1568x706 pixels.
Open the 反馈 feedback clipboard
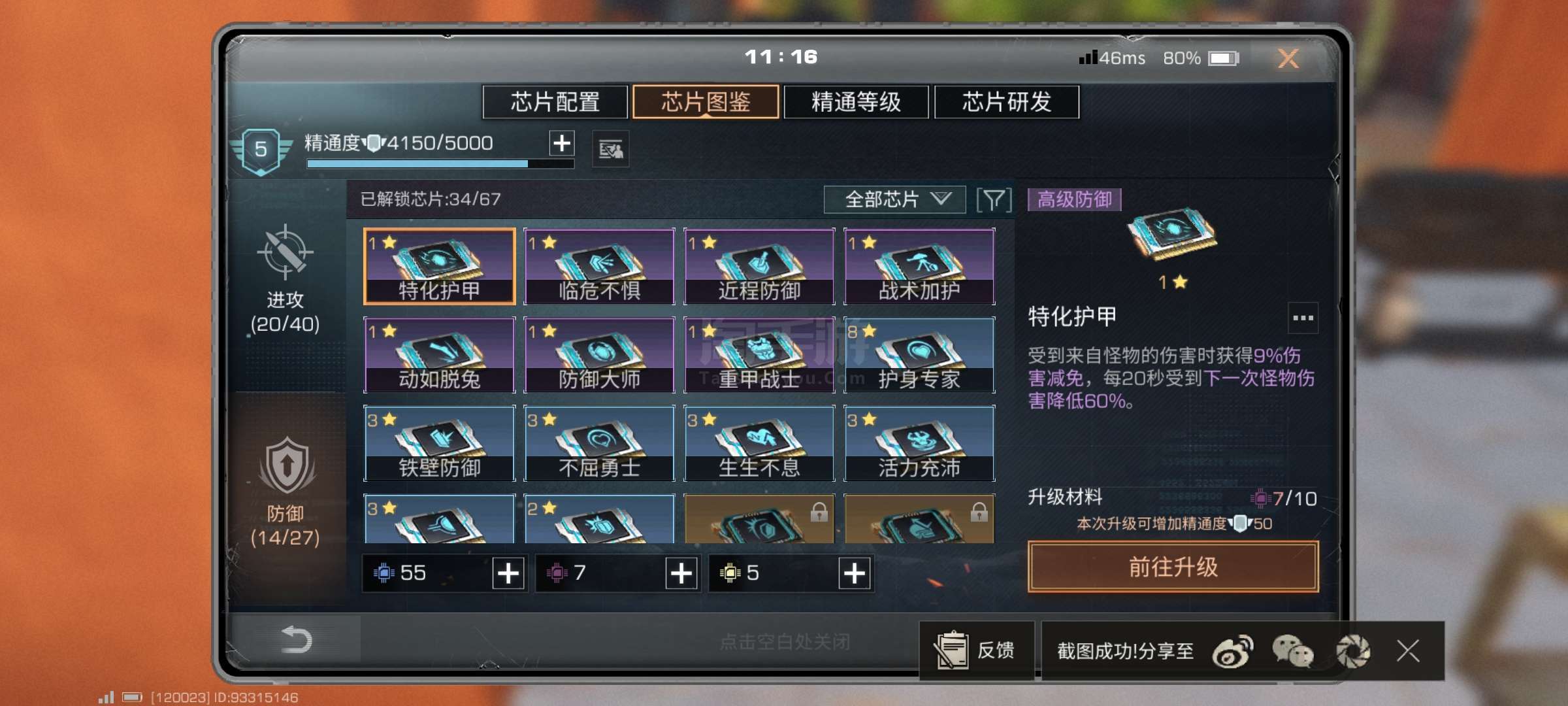pos(977,650)
